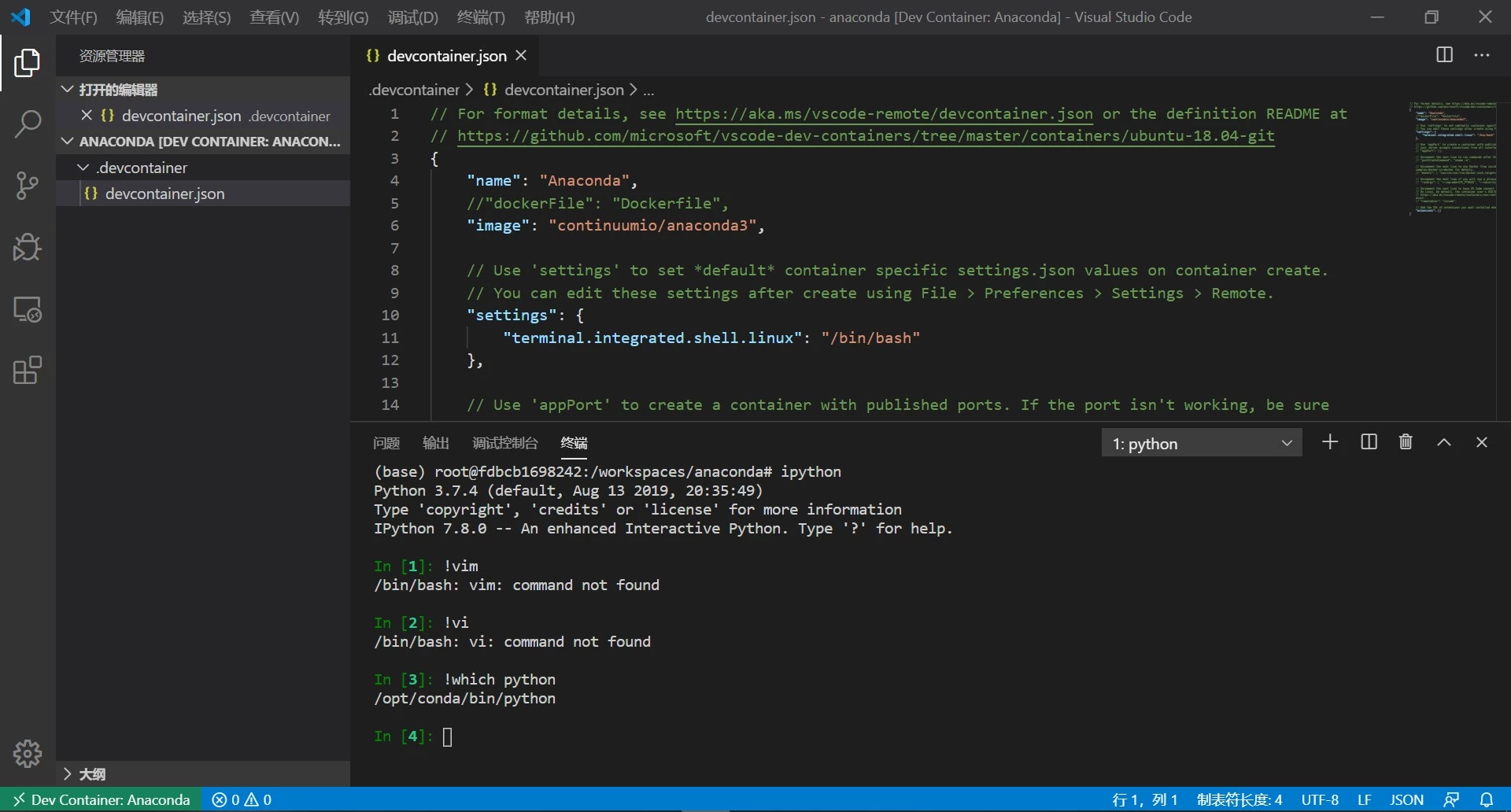Select the 1: python terminal dropdown
The image size is (1511, 812).
(1202, 443)
